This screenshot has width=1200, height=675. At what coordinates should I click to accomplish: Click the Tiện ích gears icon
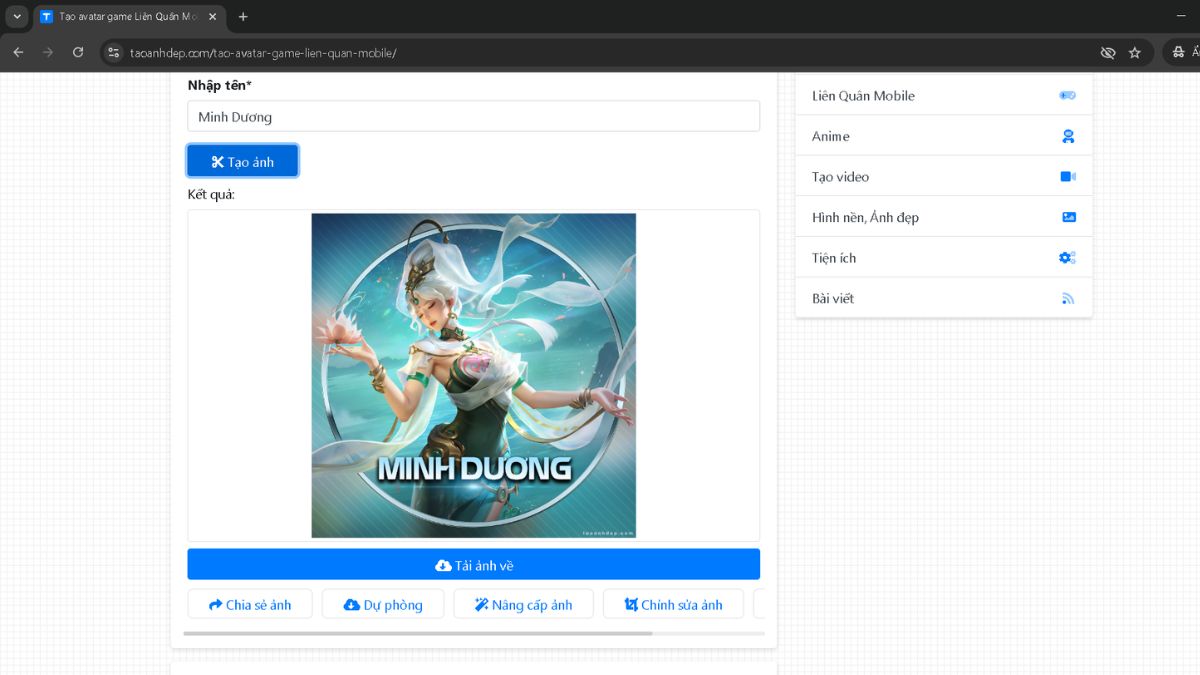click(1067, 258)
